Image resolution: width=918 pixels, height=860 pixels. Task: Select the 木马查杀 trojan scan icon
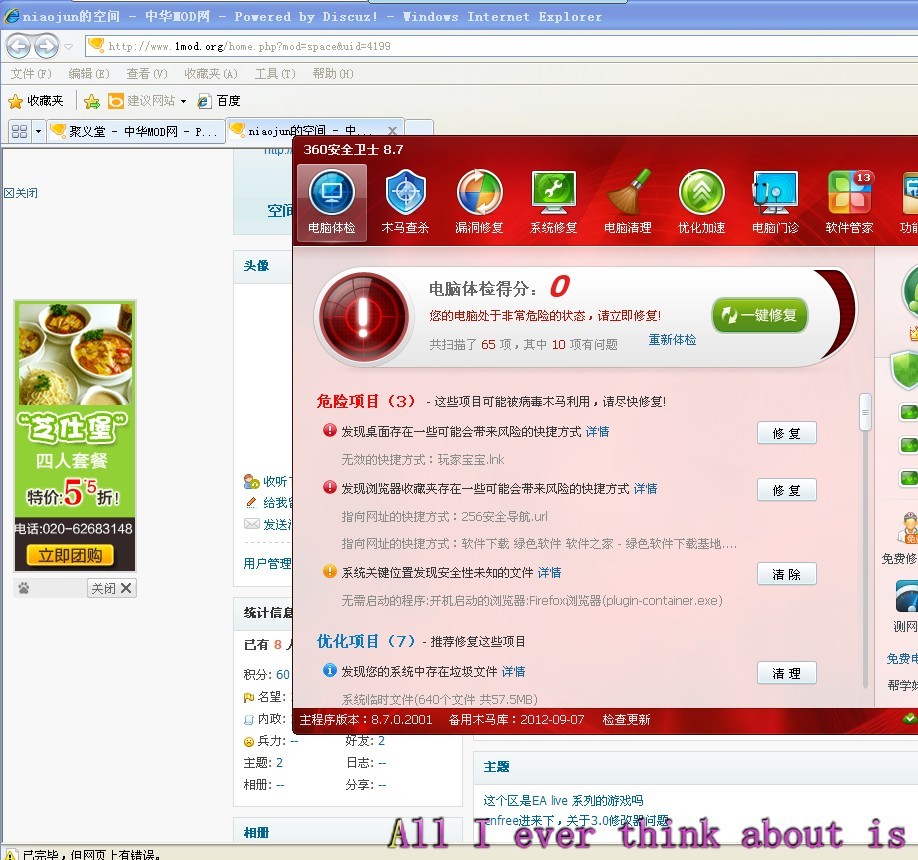point(405,198)
